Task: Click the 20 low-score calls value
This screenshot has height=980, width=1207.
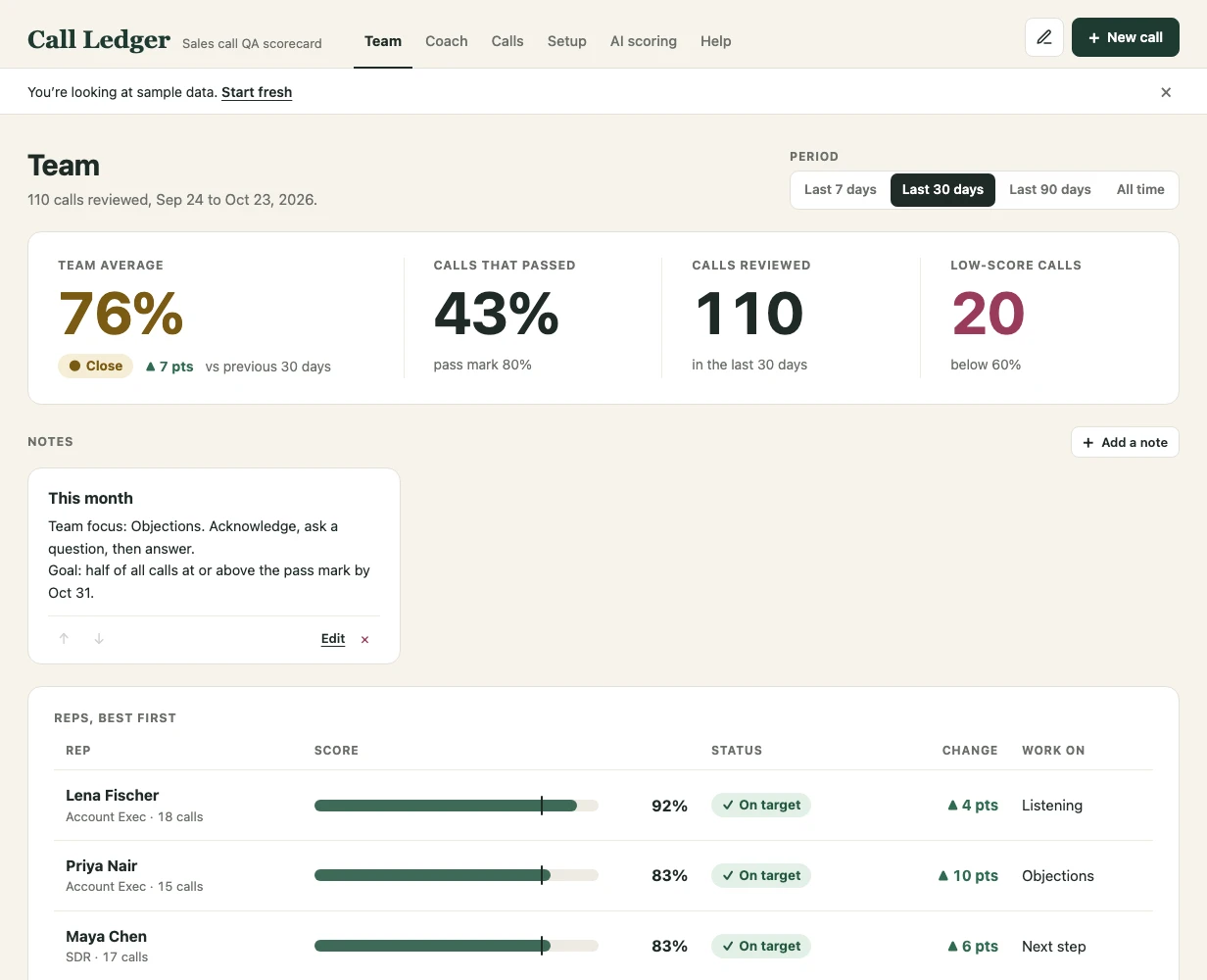Action: coord(988,314)
